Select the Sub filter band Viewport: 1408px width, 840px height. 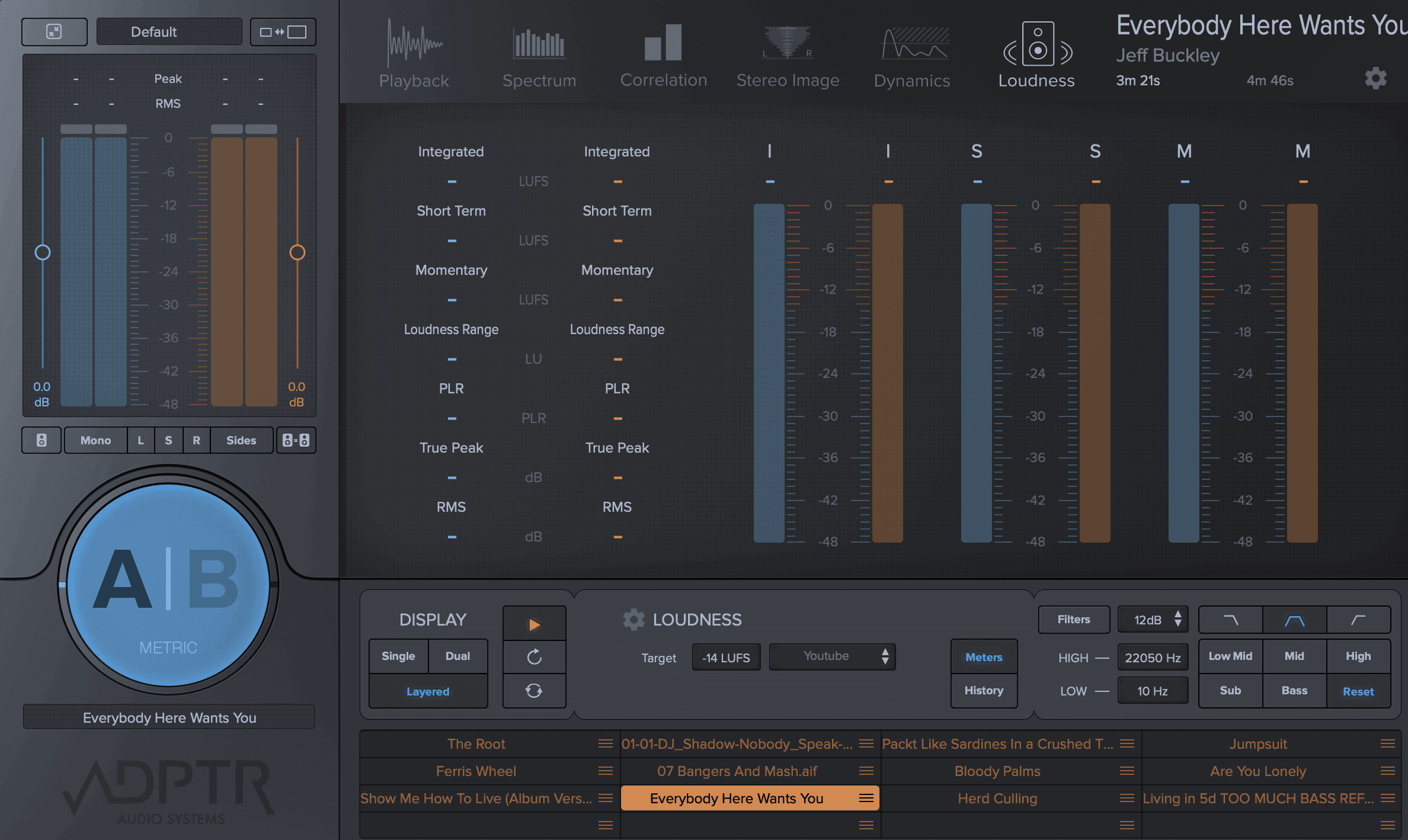[1231, 690]
